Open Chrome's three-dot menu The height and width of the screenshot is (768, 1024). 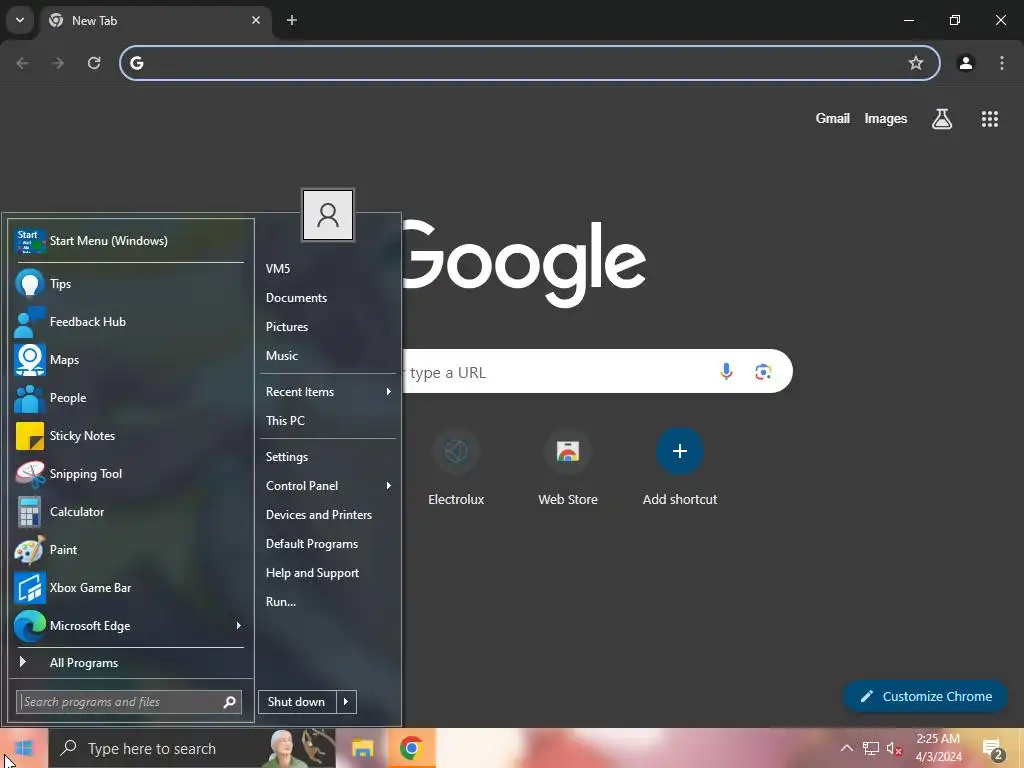1002,63
